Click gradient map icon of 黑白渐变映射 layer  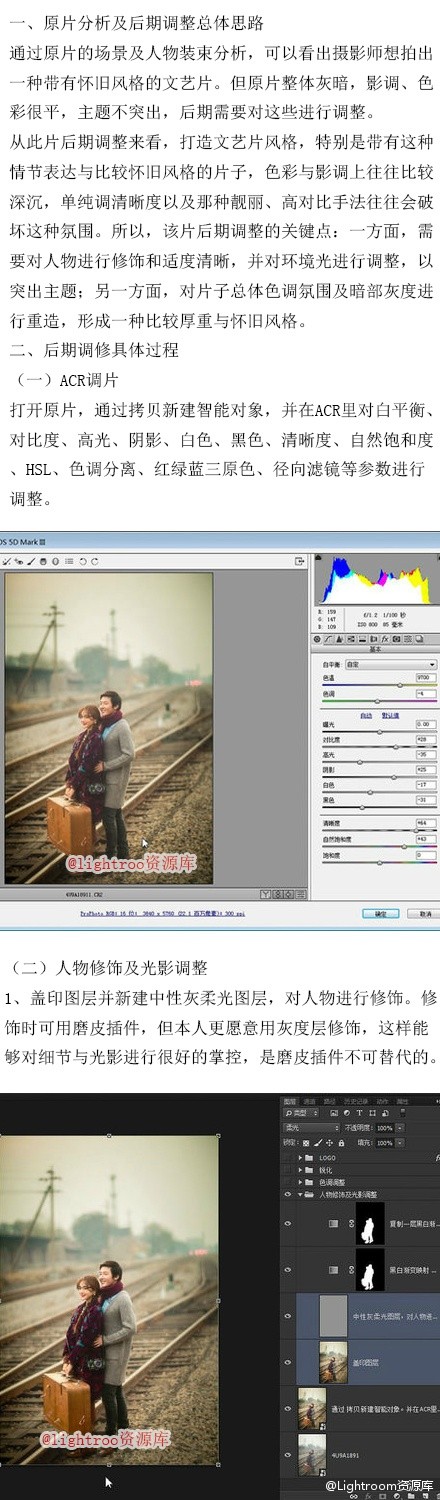(x=333, y=1270)
